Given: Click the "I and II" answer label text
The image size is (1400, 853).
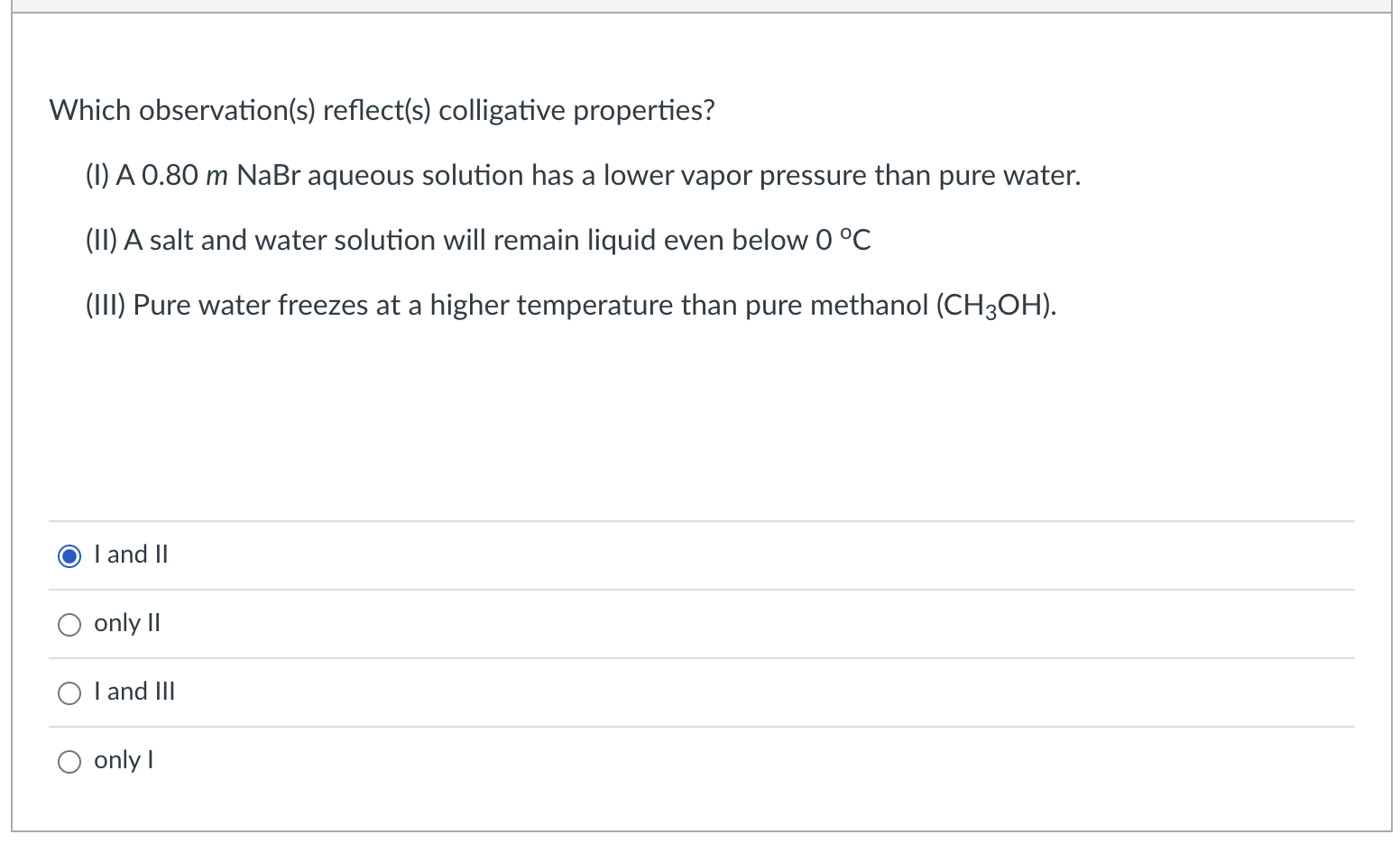Looking at the screenshot, I should point(131,555).
